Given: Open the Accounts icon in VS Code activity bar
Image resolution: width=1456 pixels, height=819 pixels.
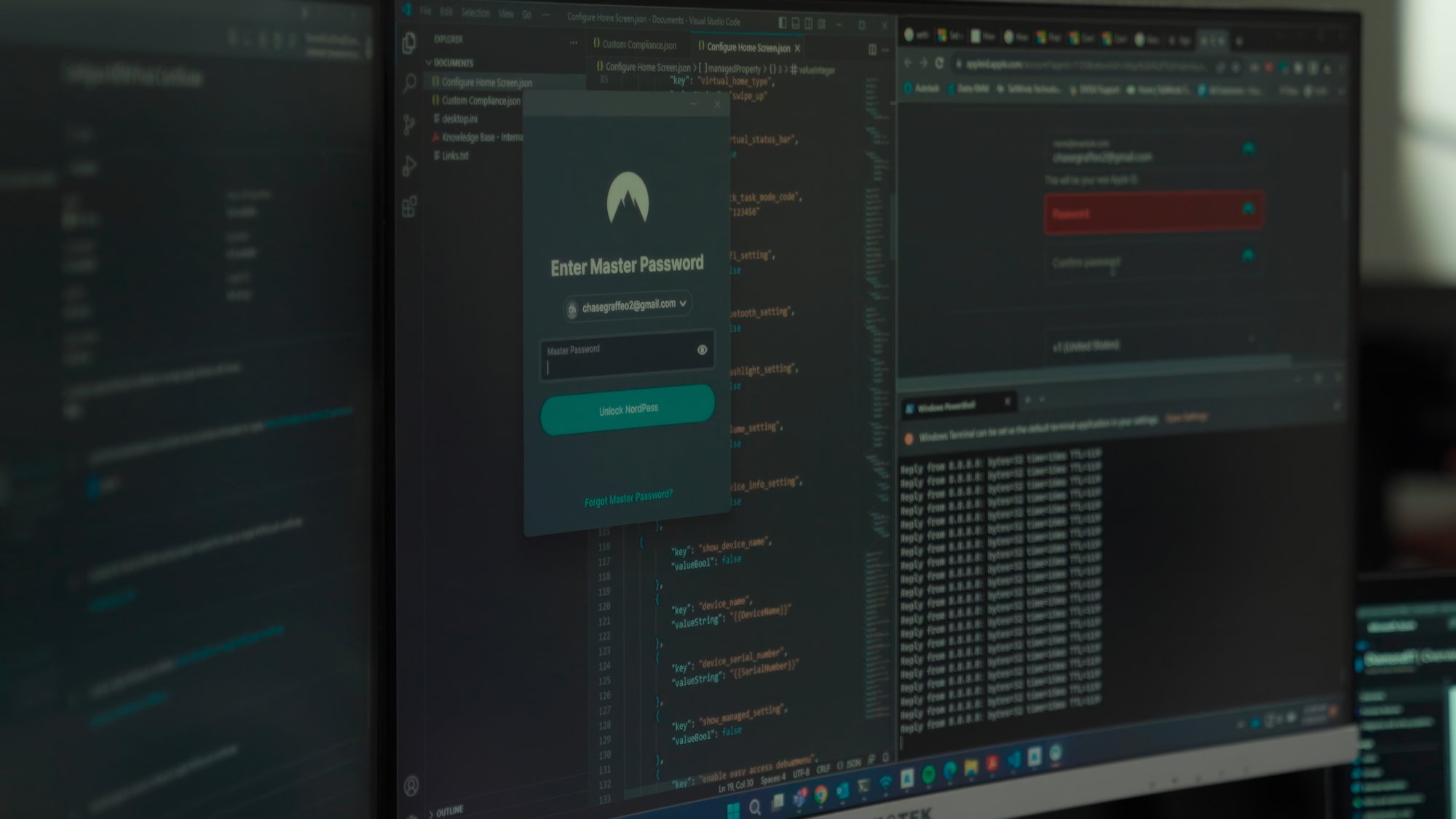Looking at the screenshot, I should [x=411, y=786].
